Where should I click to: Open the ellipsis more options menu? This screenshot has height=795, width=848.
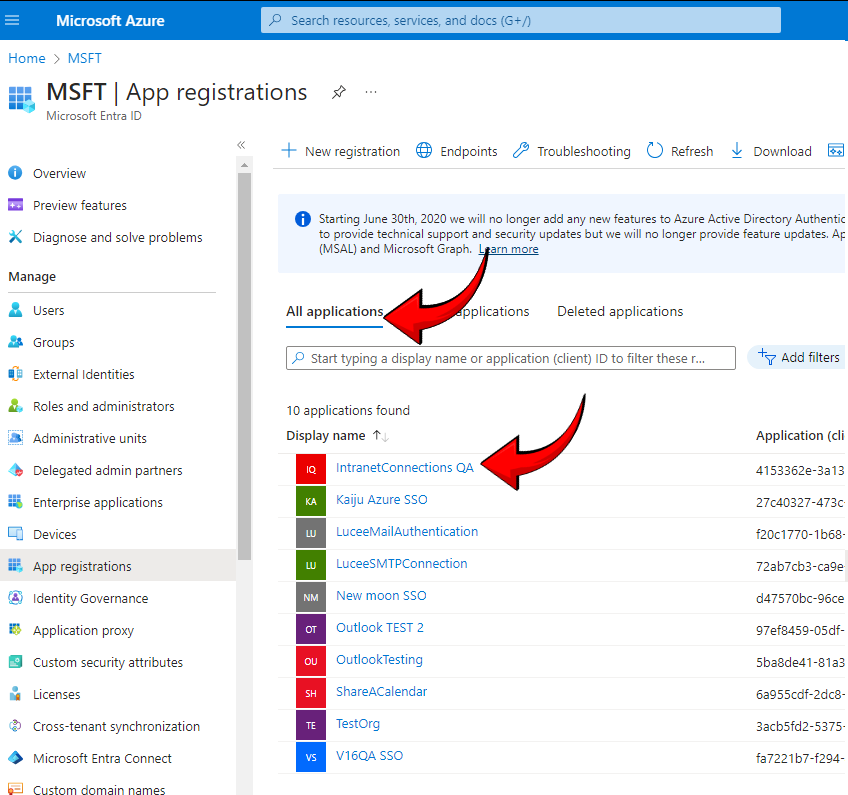pos(370,92)
